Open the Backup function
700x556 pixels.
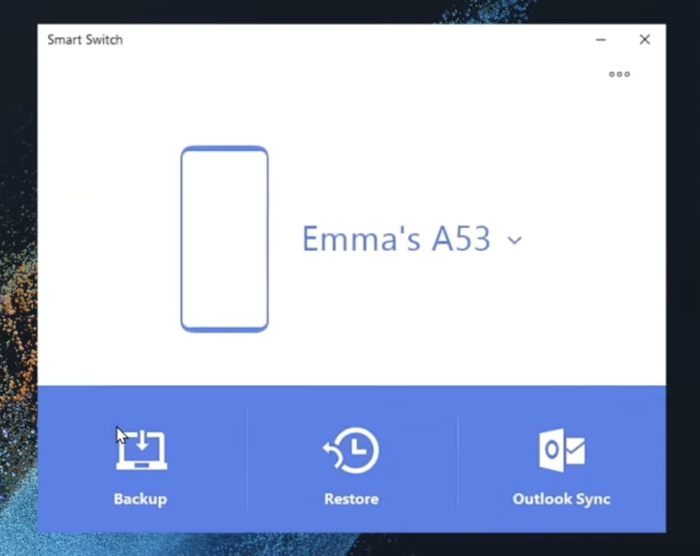141,466
